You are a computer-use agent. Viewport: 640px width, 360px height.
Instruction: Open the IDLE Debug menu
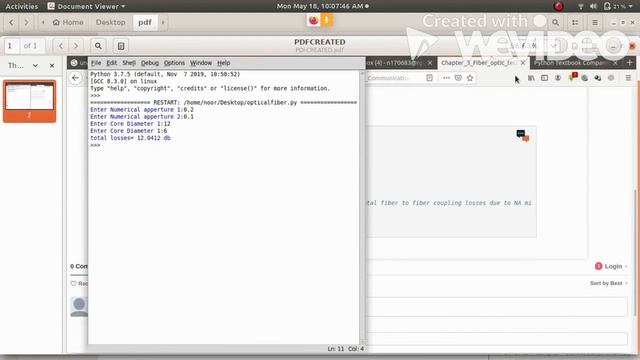150,63
